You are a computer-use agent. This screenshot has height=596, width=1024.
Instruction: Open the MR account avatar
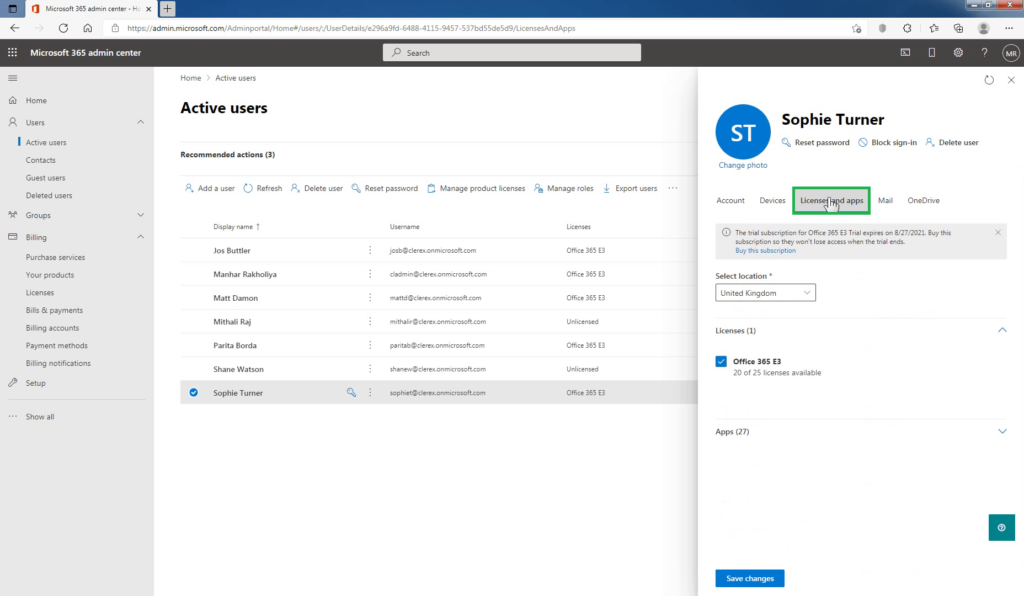[1011, 54]
